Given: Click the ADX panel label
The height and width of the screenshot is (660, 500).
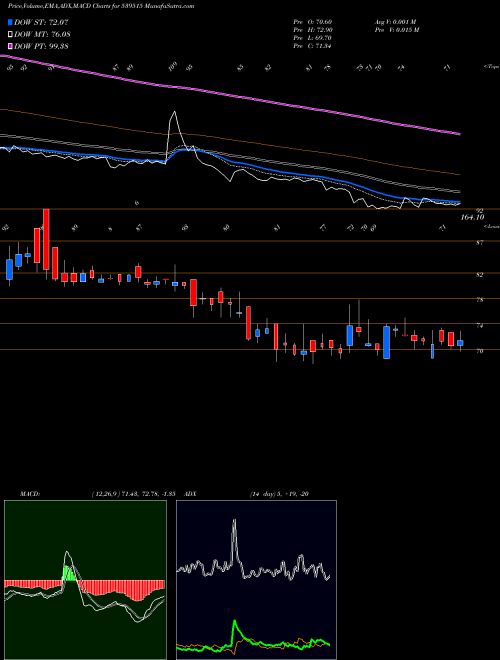Looking at the screenshot, I should [190, 494].
